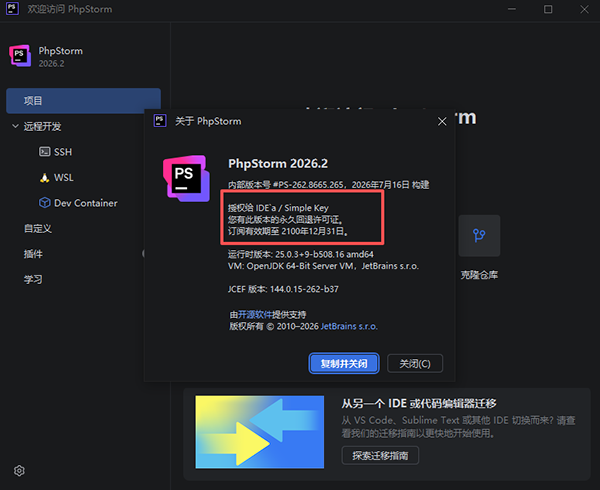
Task: Click the large PS logo in About dialog
Action: click(186, 178)
